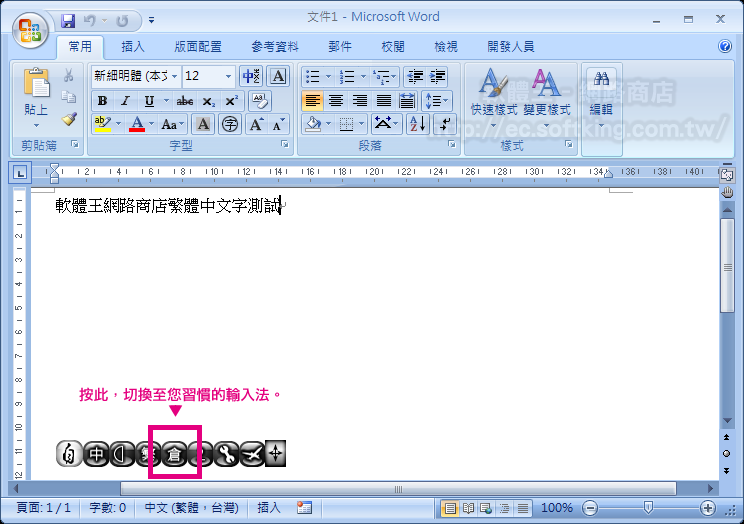
Task: Open the font size dropdown
Action: point(229,76)
